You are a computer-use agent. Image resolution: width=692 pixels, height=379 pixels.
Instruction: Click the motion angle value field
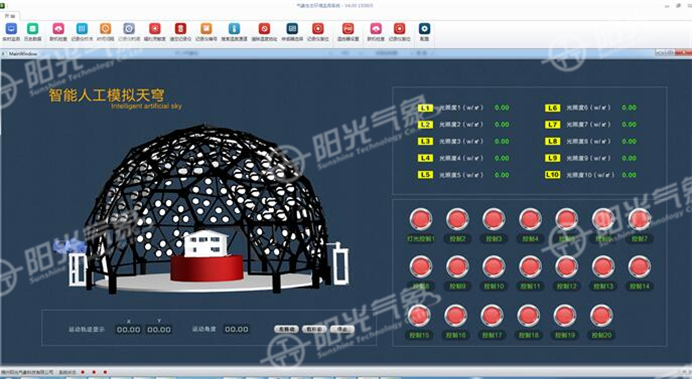(x=237, y=329)
